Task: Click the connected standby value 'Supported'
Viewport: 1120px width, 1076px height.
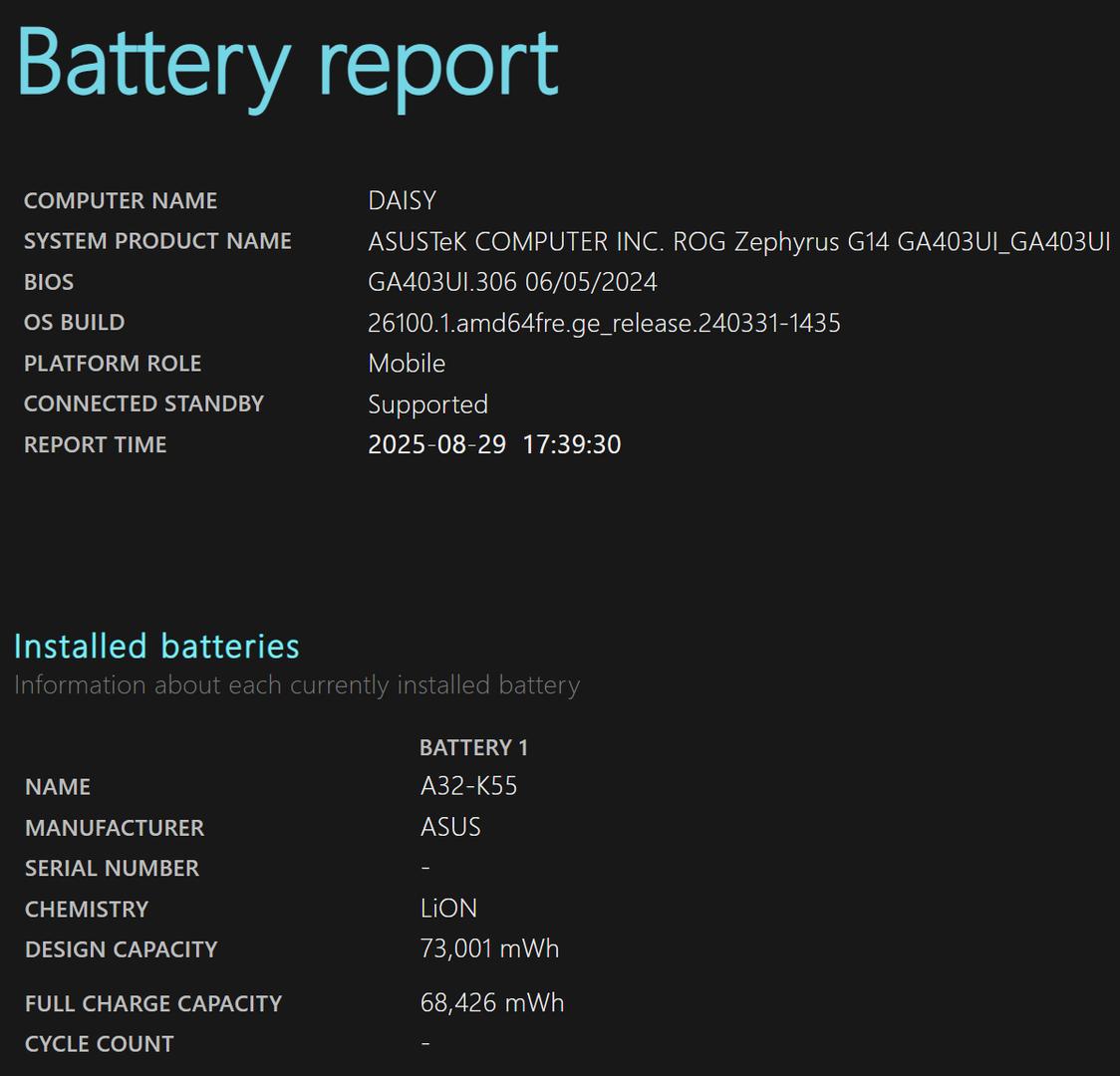Action: coord(427,404)
